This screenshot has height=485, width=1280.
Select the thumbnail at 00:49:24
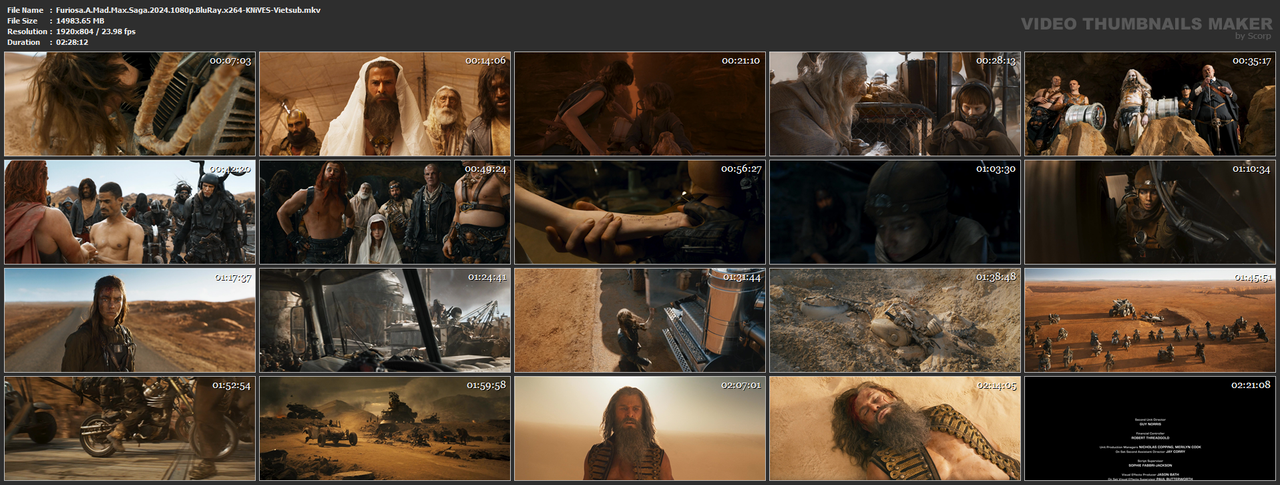coord(385,212)
